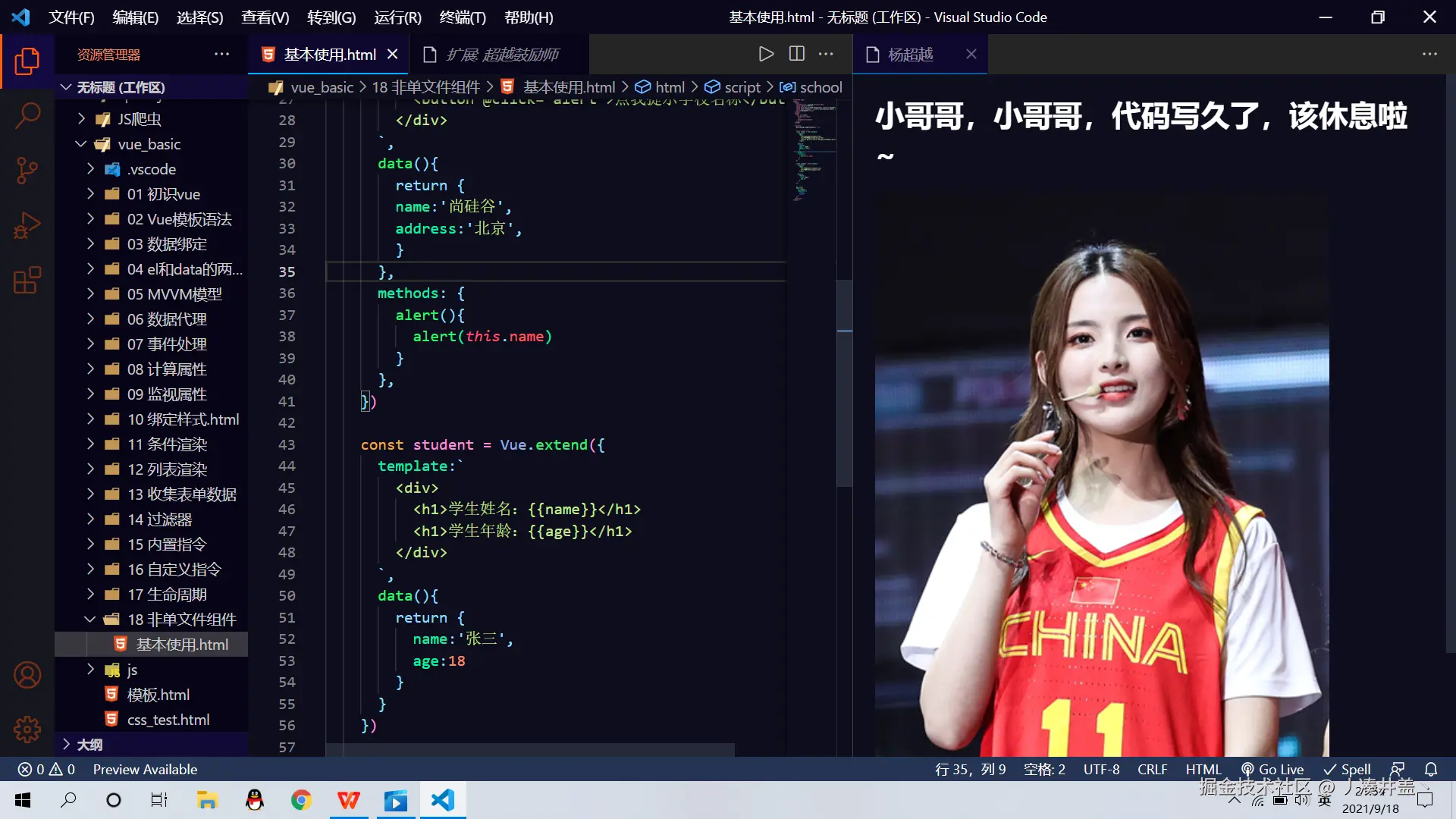Click the editor minimap to navigate
Viewport: 1456px width, 819px height.
tap(811, 152)
